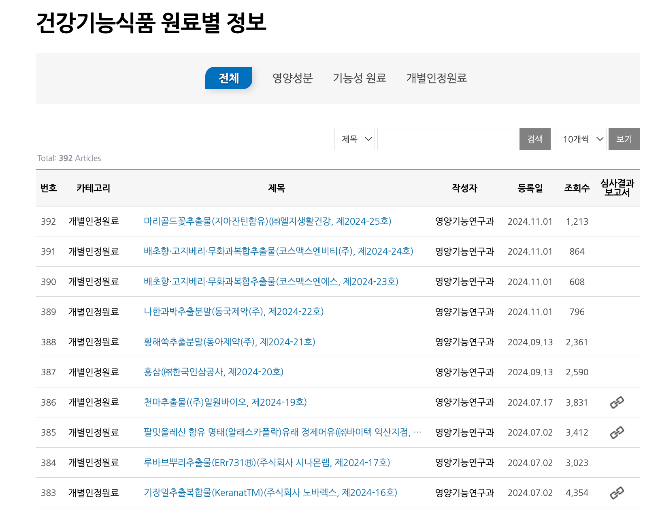Click date 2024.07.17 in row 386
The height and width of the screenshot is (519, 660).
point(530,402)
